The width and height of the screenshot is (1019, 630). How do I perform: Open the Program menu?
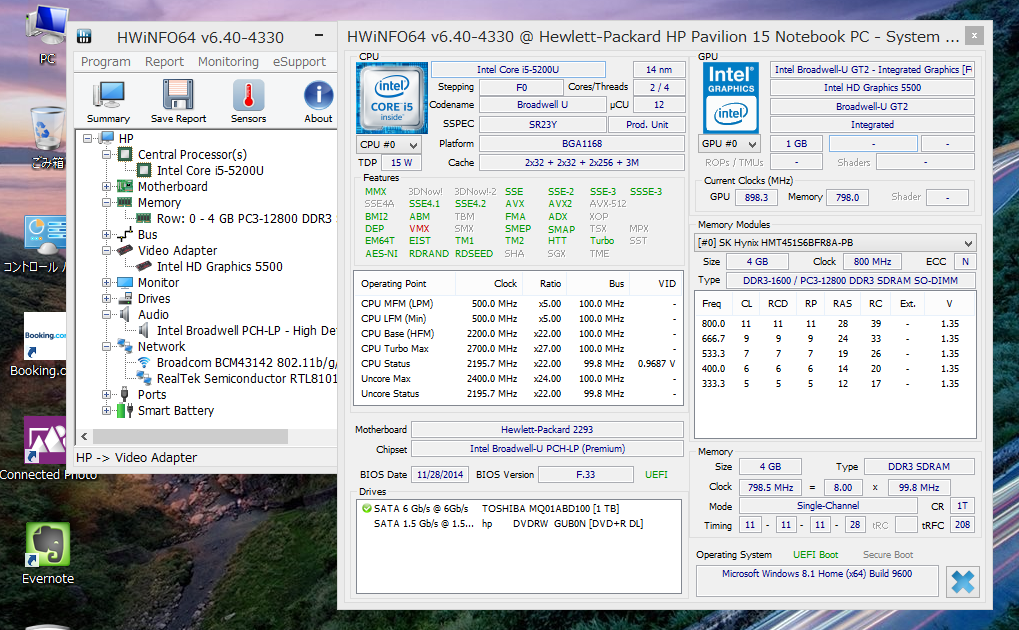[106, 61]
